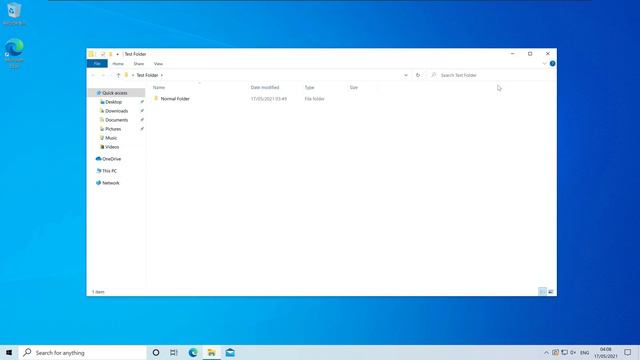This screenshot has width=640, height=360.
Task: Click the Search for anything taskbar box
Action: click(82, 353)
